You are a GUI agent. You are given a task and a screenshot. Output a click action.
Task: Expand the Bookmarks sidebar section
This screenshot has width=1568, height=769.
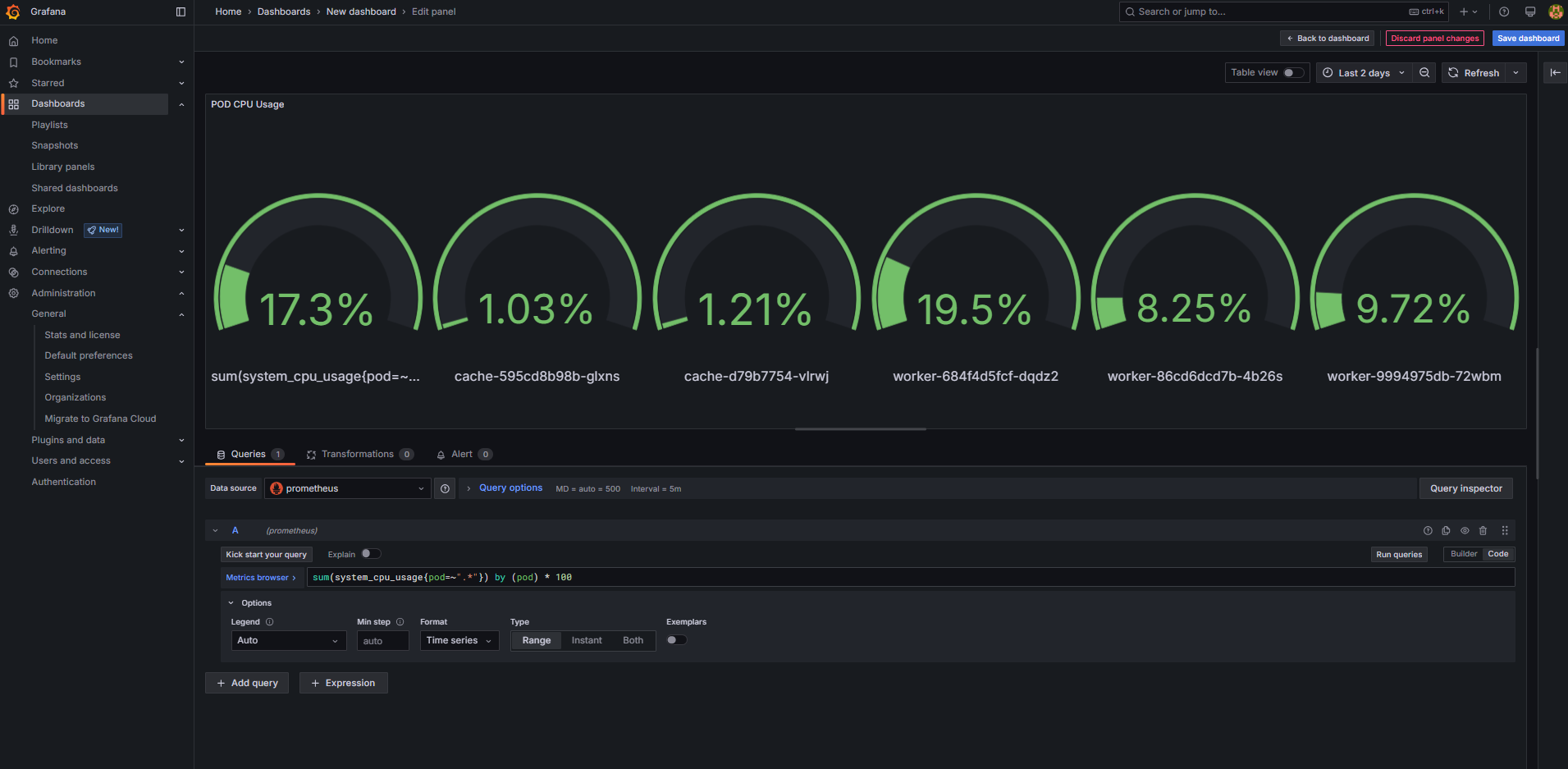coord(181,62)
